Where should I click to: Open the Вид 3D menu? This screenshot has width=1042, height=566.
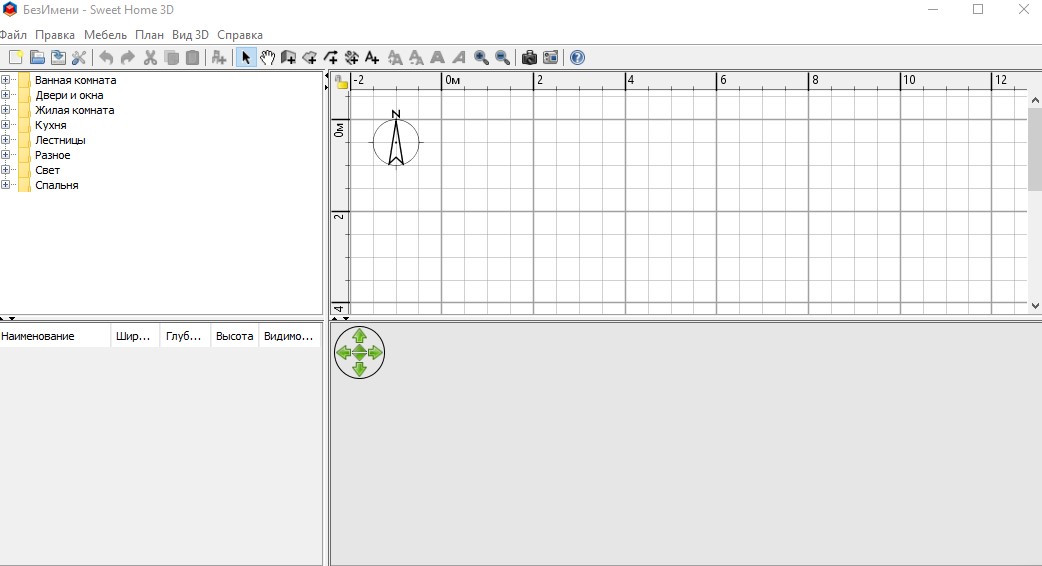click(190, 35)
